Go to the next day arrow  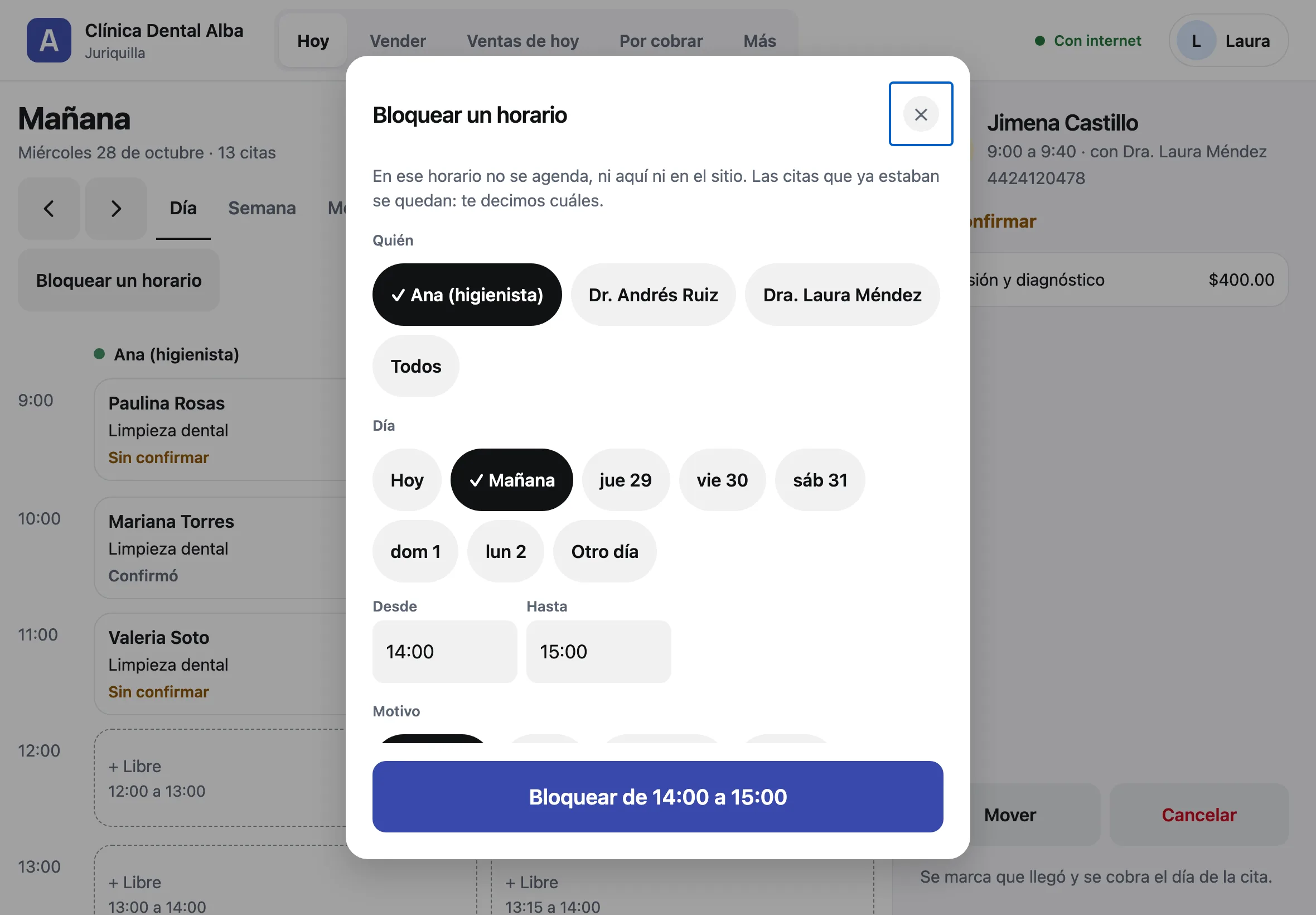116,208
